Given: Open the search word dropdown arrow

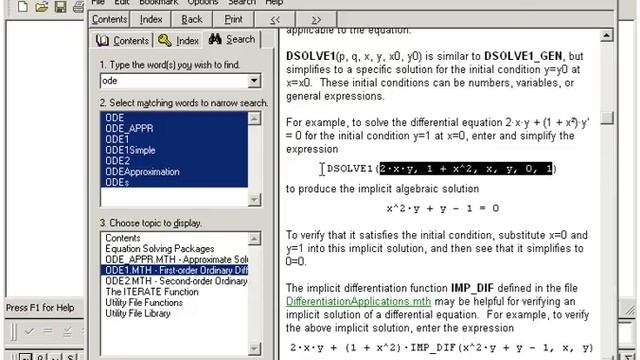Looking at the screenshot, I should [x=254, y=81].
